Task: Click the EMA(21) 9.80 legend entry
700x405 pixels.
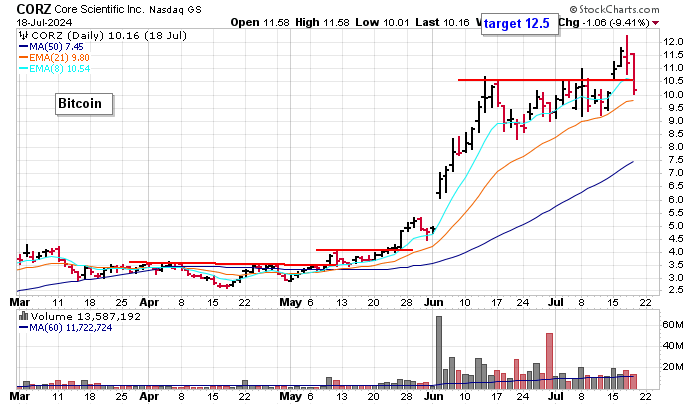Action: [54, 58]
